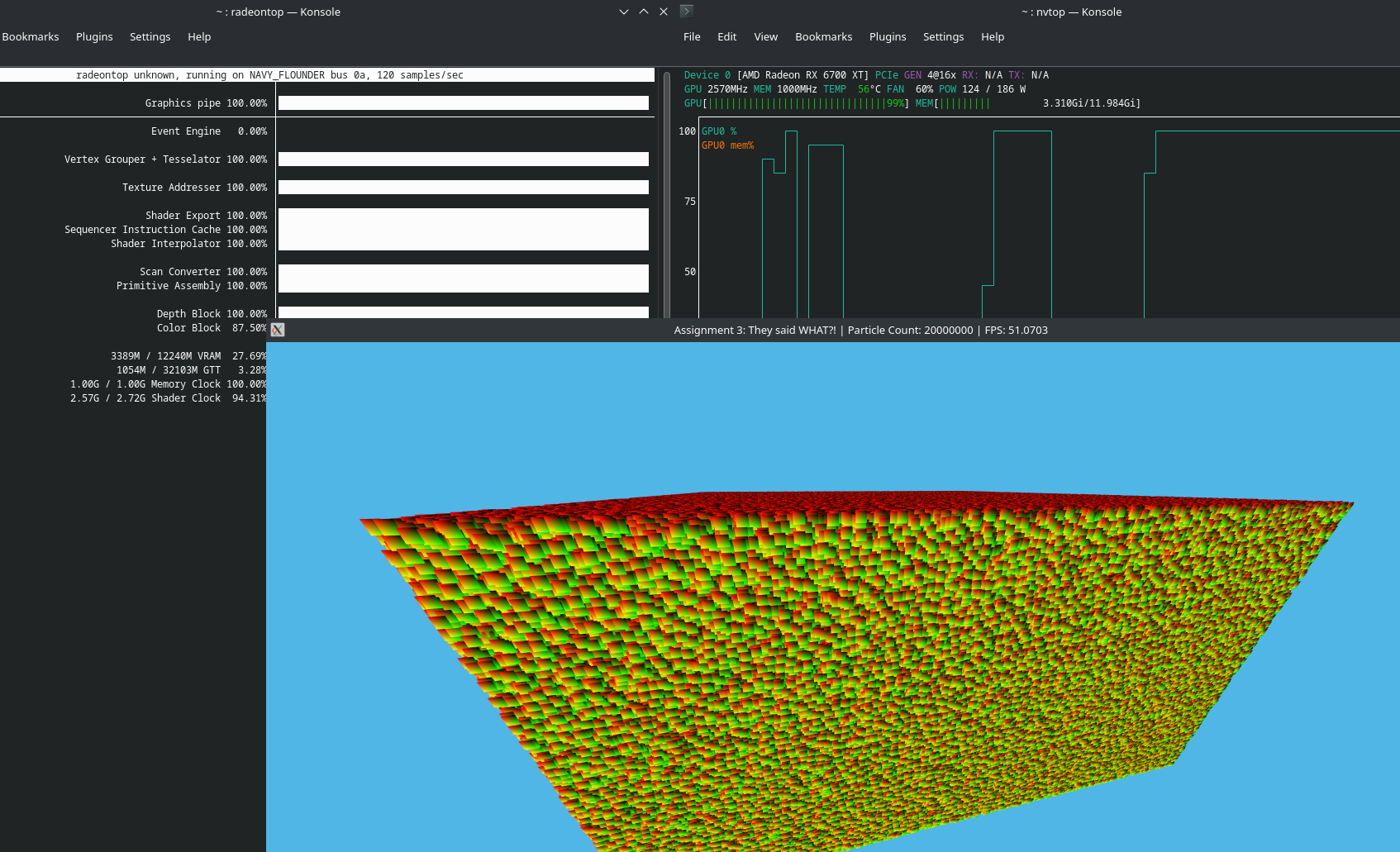Open Plugins menu in nvtop Konsole window
The width and height of the screenshot is (1400, 852).
(x=888, y=36)
